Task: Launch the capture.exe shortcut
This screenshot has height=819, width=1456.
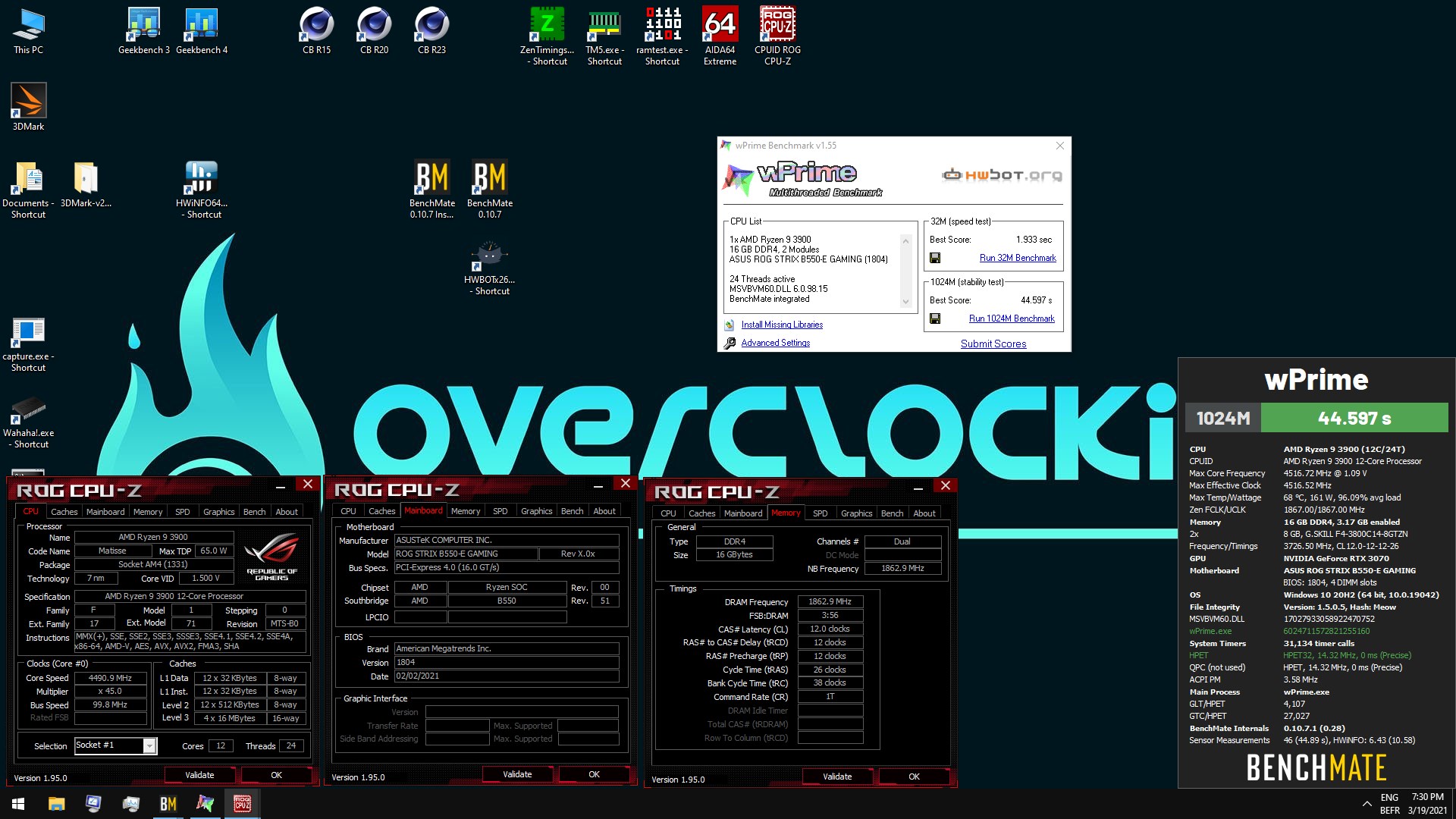Action: coord(28,344)
